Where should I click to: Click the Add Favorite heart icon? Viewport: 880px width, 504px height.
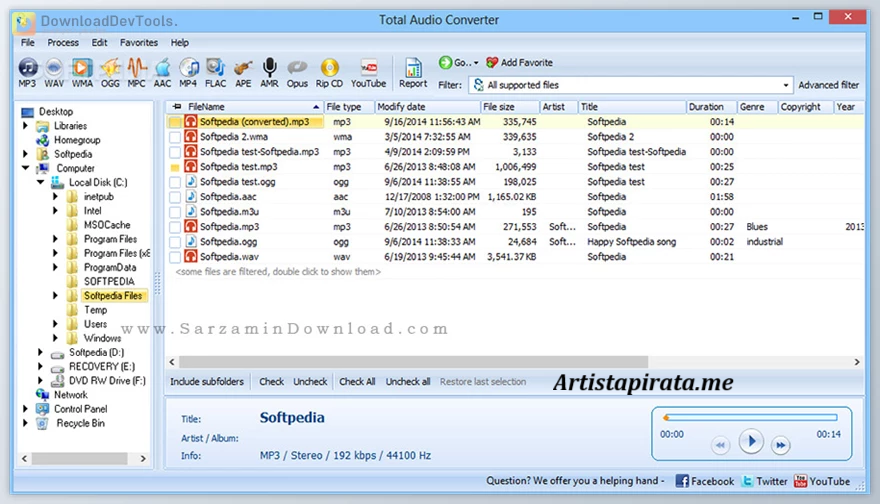point(492,62)
